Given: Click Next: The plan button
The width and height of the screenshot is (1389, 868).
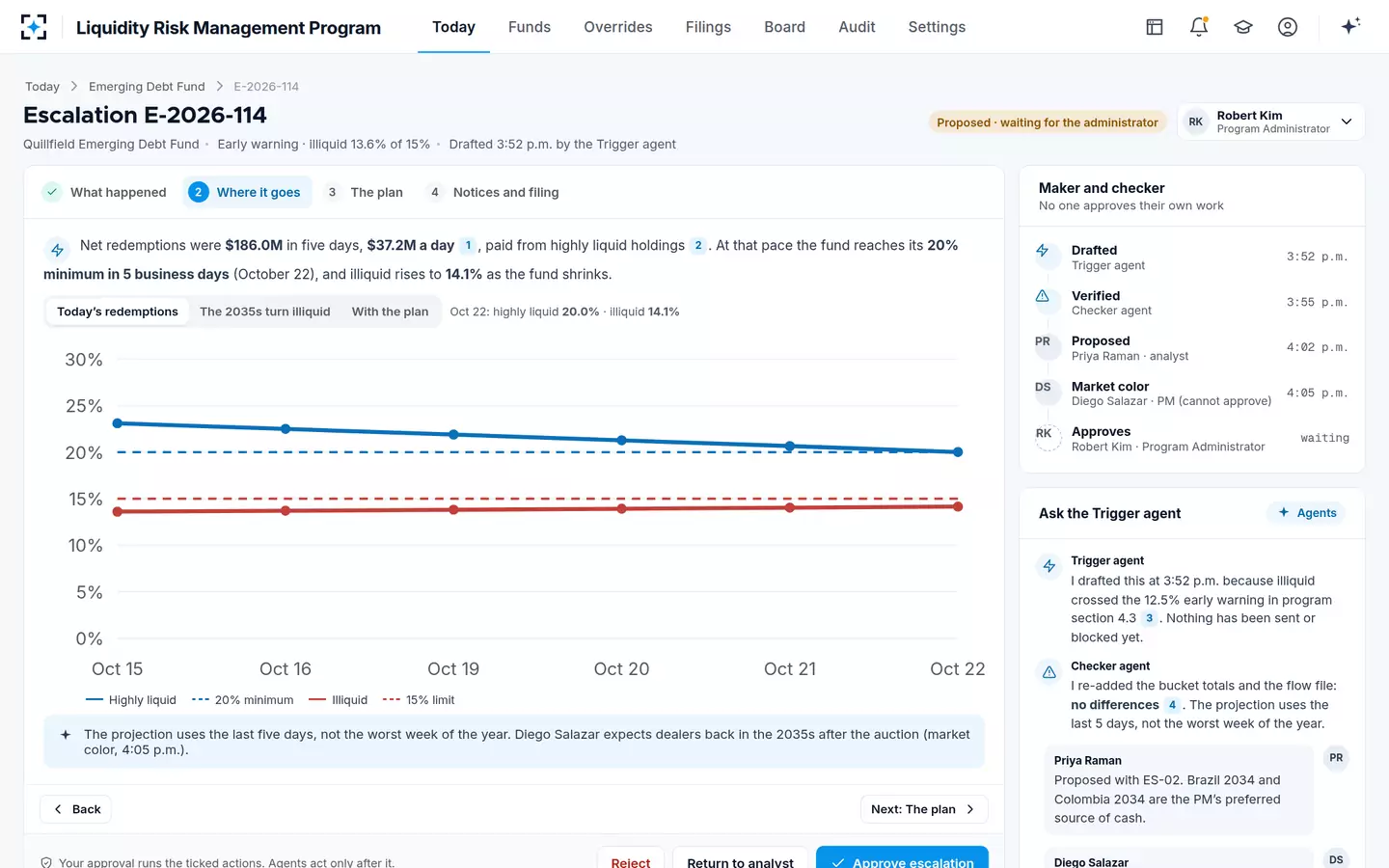Looking at the screenshot, I should (924, 809).
